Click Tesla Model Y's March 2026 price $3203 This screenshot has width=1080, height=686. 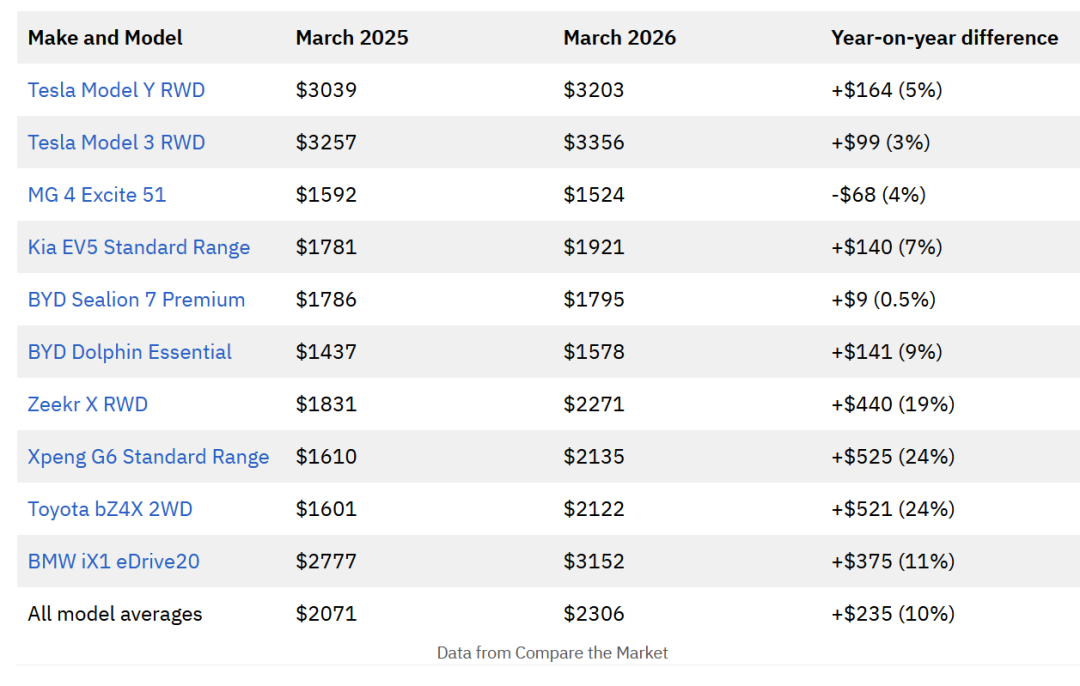point(594,90)
